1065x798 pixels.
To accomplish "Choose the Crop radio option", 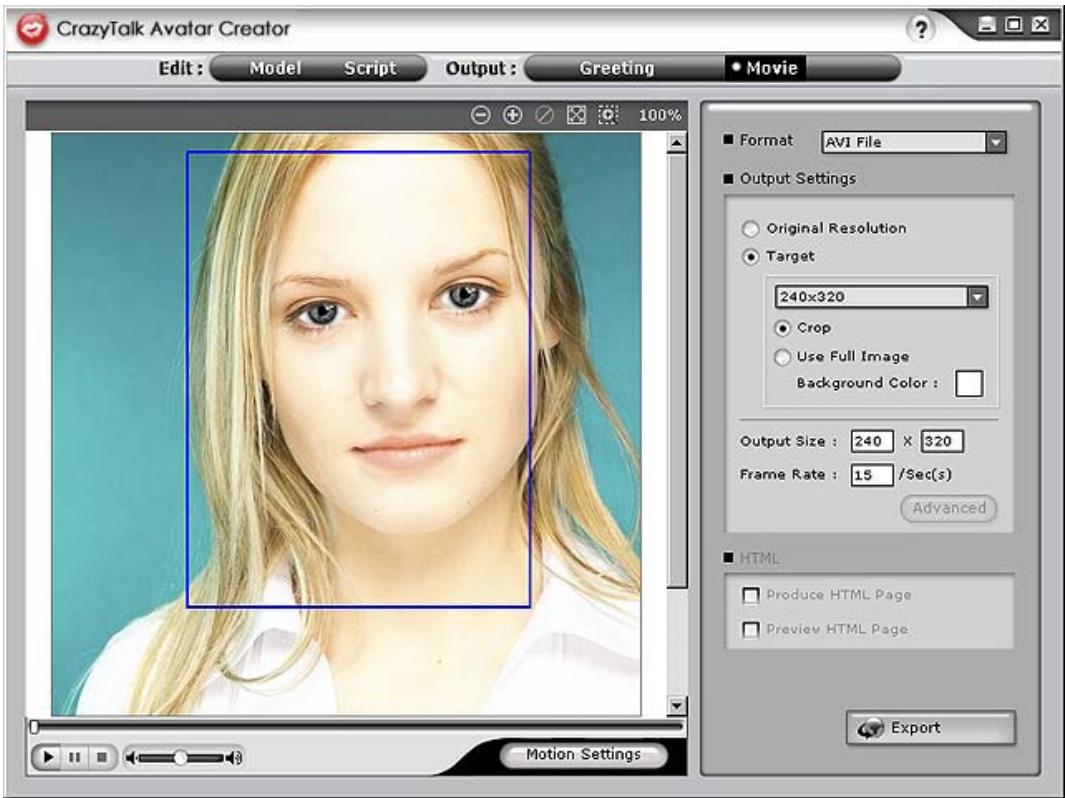I will [x=782, y=328].
